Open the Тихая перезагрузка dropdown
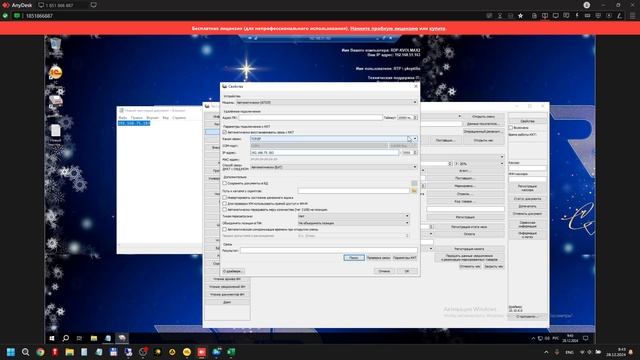This screenshot has width=640, height=360. tap(353, 216)
